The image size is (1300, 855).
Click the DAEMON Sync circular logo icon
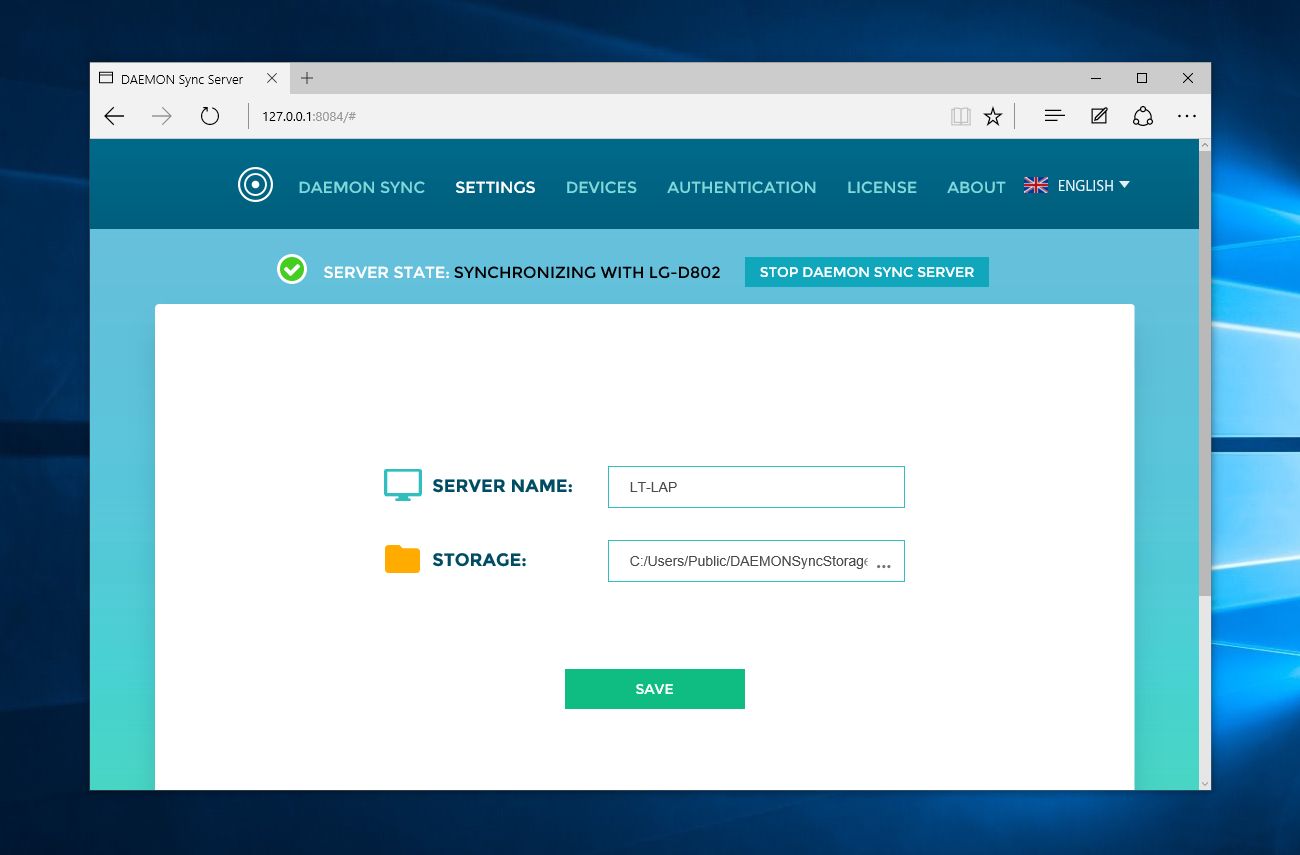pos(255,185)
